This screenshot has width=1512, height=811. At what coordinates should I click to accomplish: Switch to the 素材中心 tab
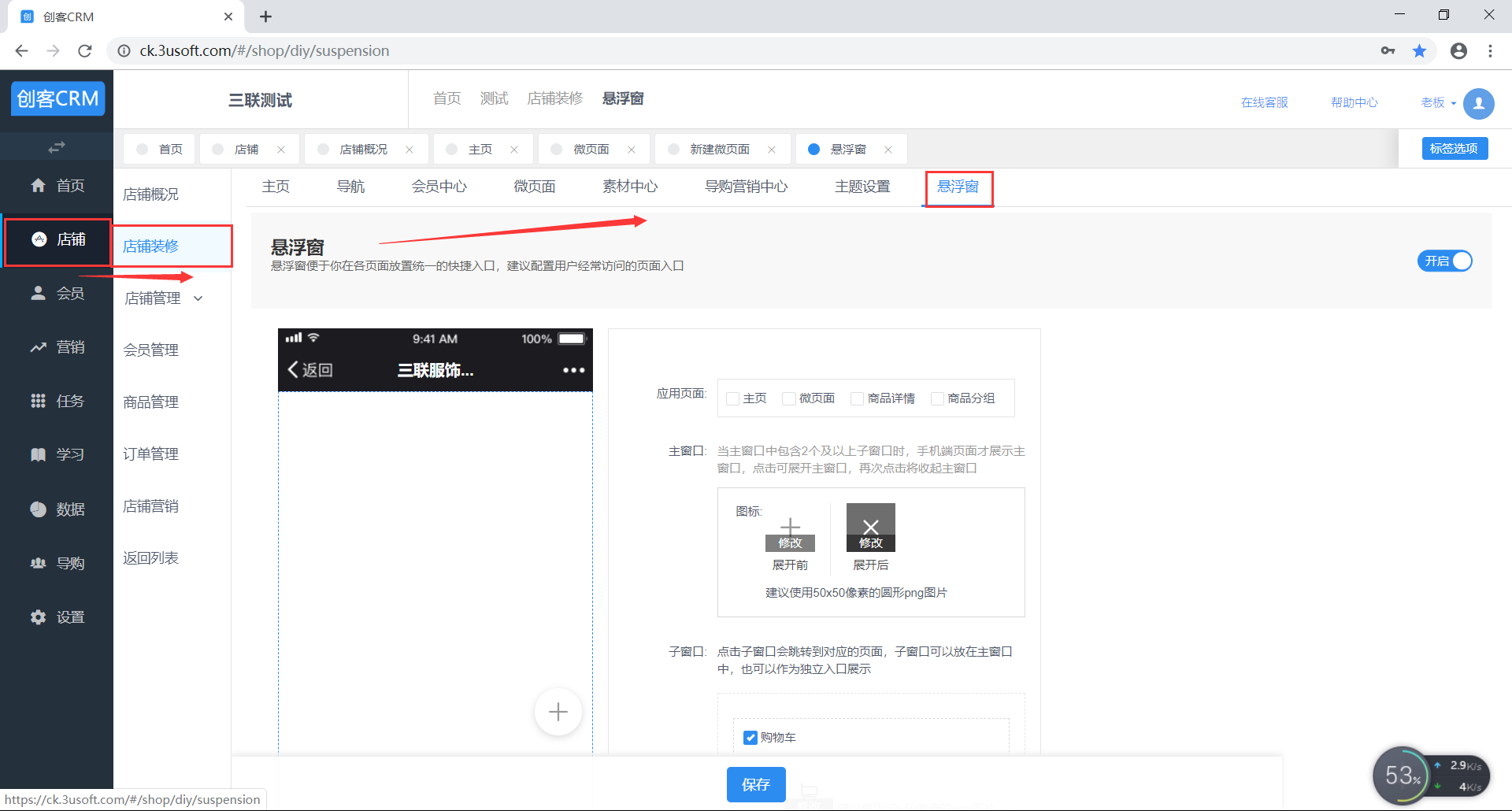[x=630, y=187]
